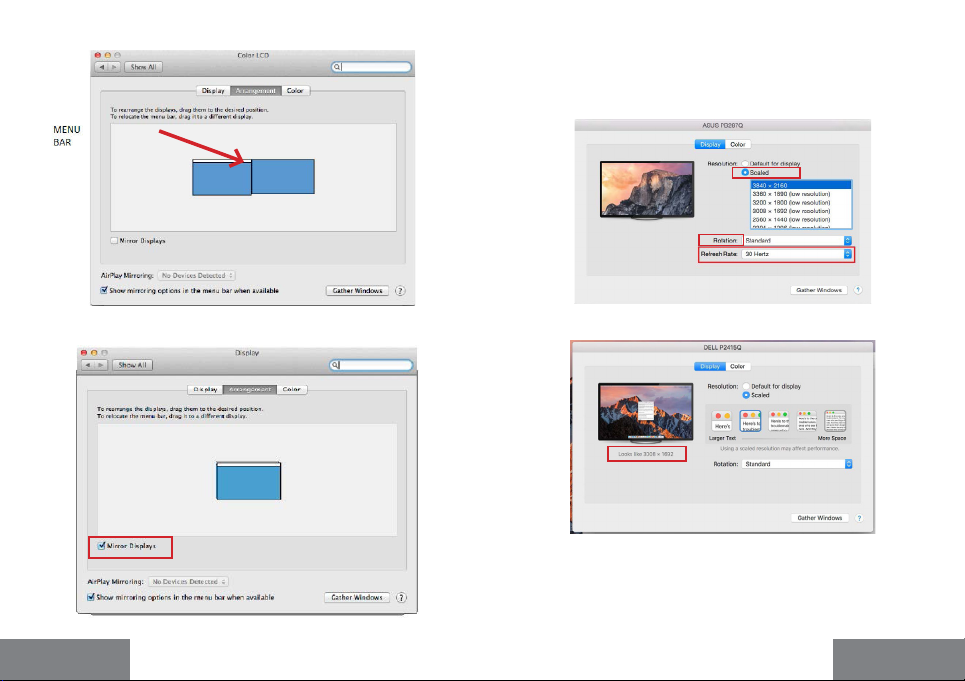This screenshot has width=965, height=681.
Task: Select Default for display in ASUS PB287Q window
Action: (746, 163)
